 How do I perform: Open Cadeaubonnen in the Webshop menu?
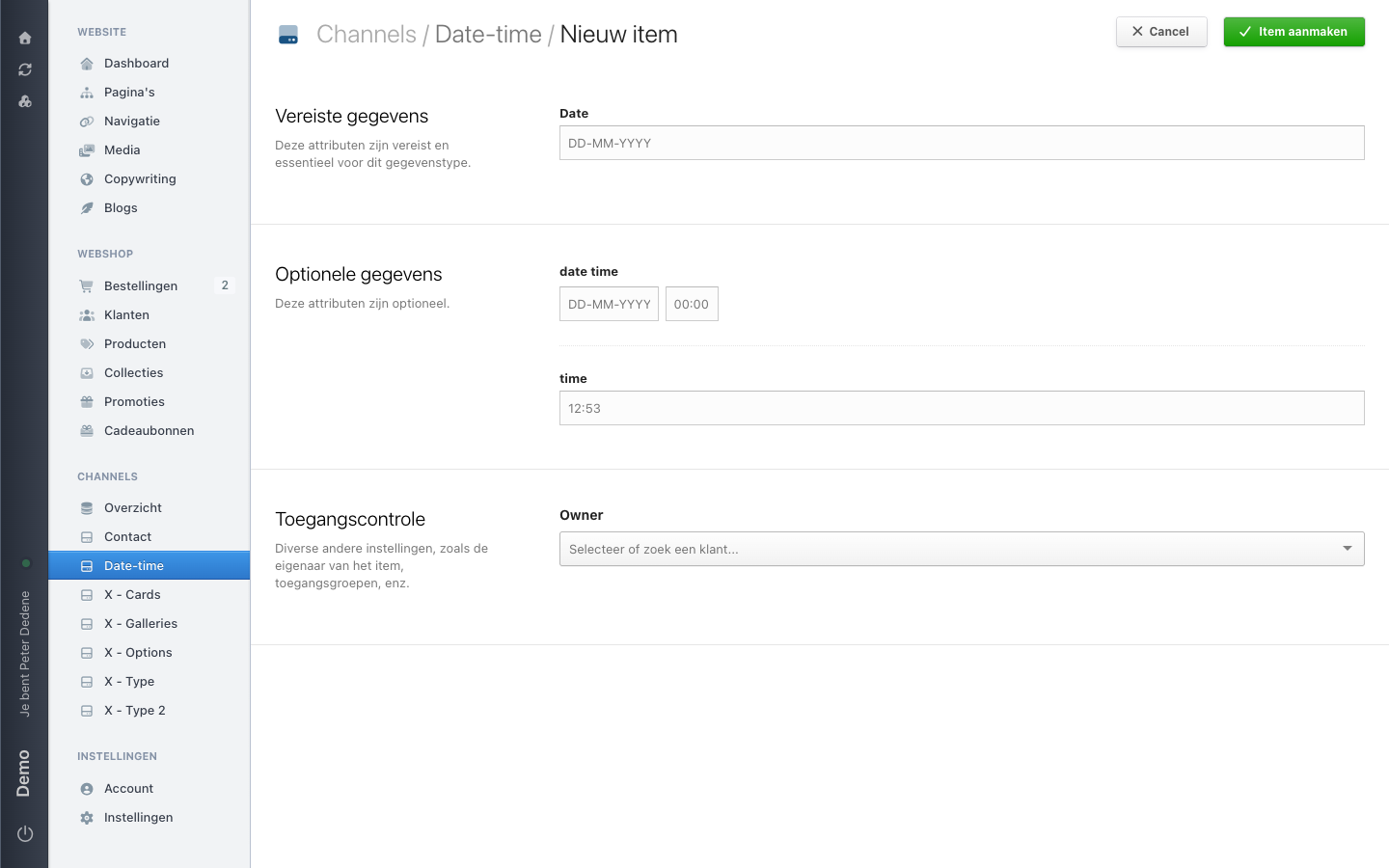(x=150, y=431)
